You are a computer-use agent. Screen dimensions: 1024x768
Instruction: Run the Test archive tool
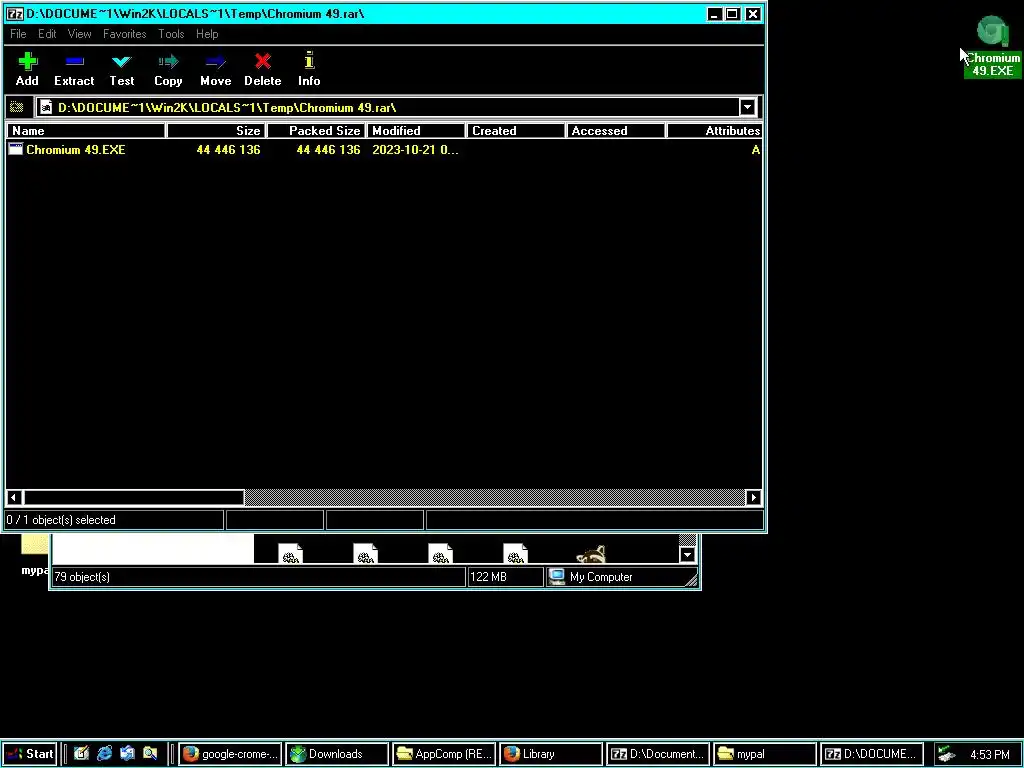tap(121, 69)
